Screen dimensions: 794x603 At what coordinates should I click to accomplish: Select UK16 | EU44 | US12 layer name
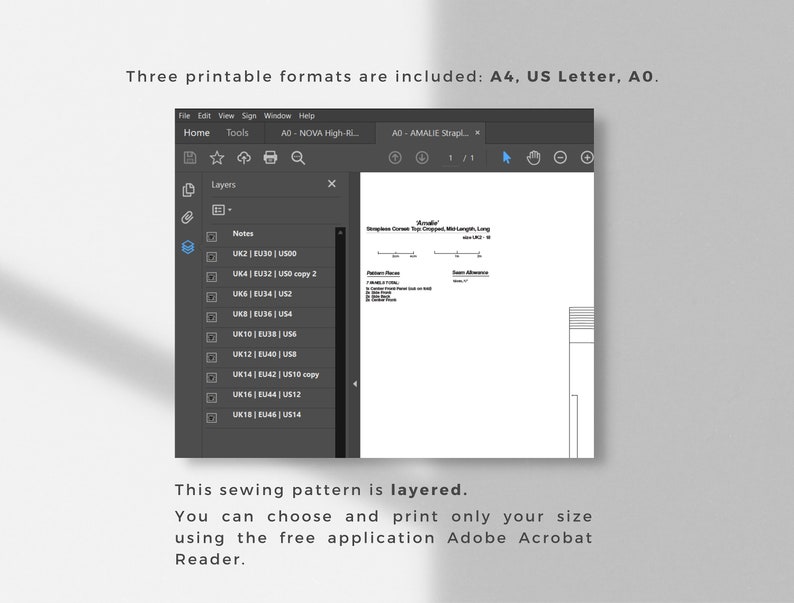266,394
